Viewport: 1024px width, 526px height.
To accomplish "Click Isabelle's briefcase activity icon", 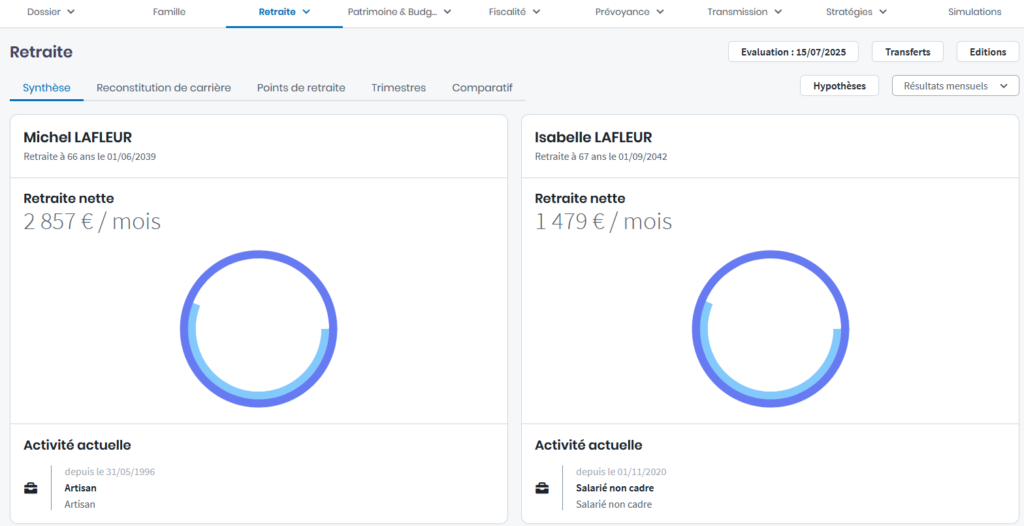I will pyautogui.click(x=543, y=488).
